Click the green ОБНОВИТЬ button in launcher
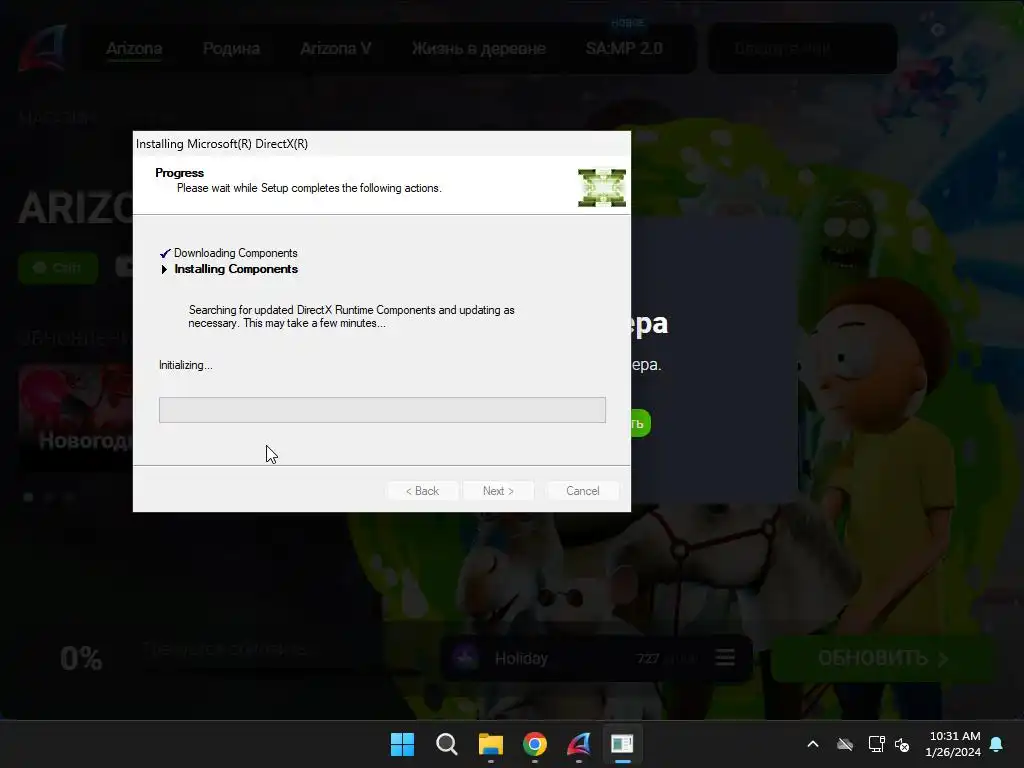Screen dimensions: 1024x768 (x=883, y=658)
